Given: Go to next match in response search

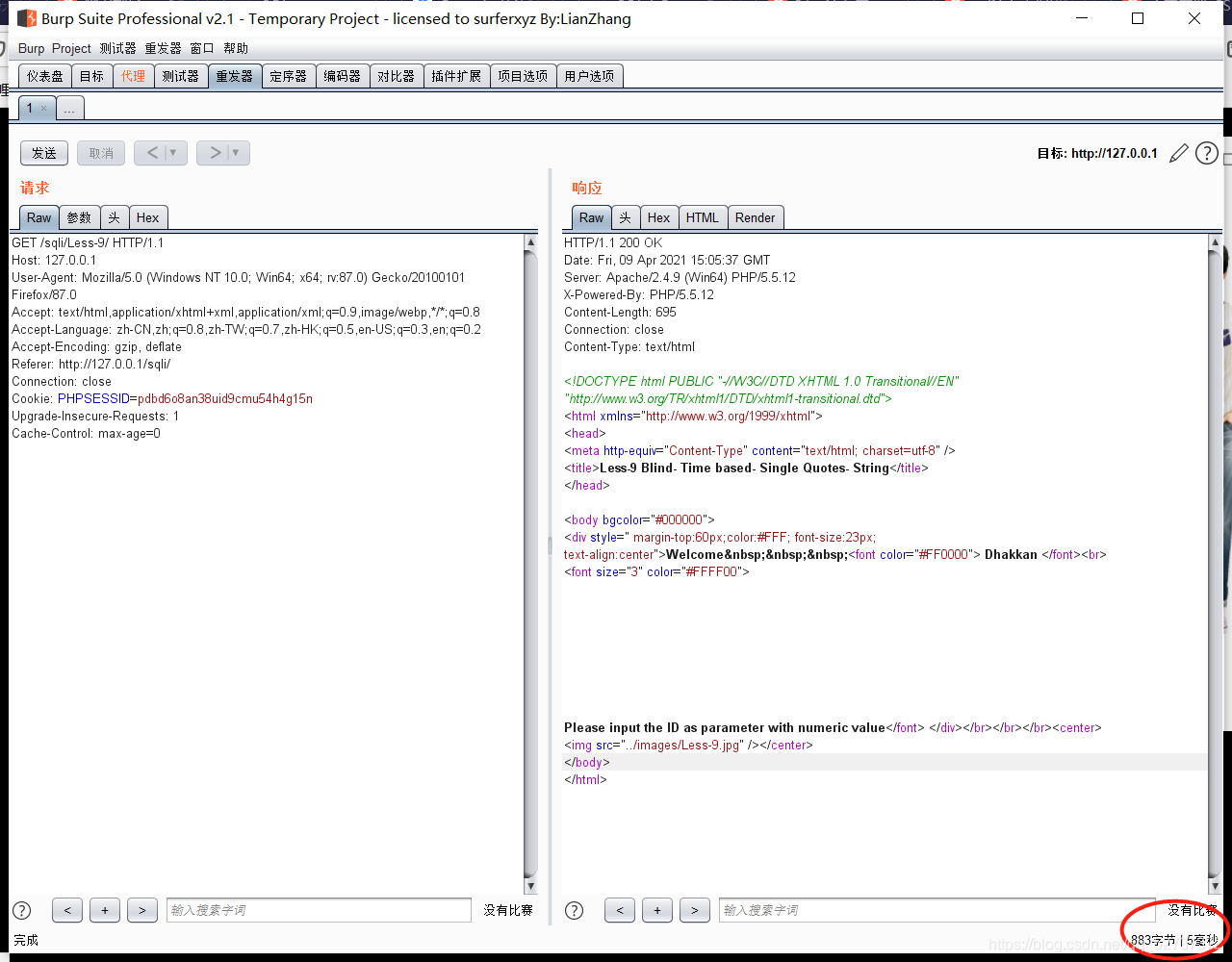Looking at the screenshot, I should click(x=695, y=910).
